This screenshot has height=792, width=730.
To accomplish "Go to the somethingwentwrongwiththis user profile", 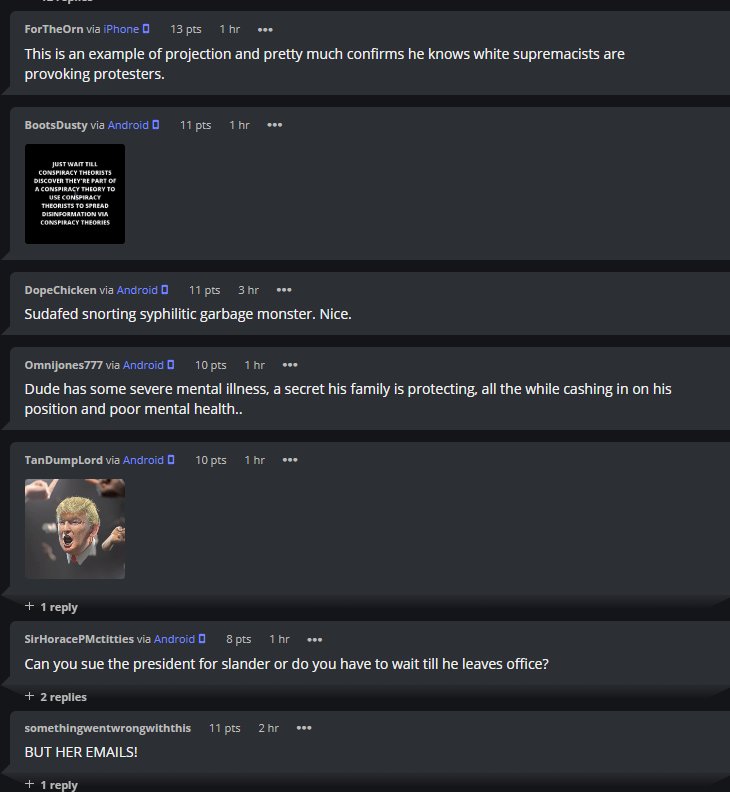I will [x=108, y=728].
